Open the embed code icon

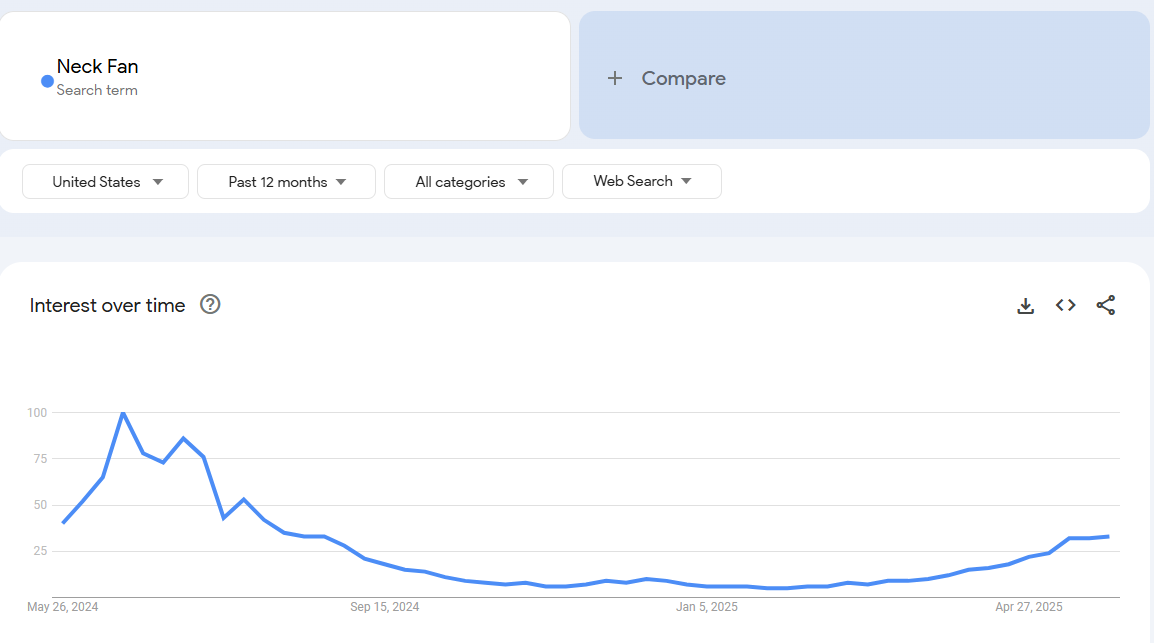coord(1066,306)
